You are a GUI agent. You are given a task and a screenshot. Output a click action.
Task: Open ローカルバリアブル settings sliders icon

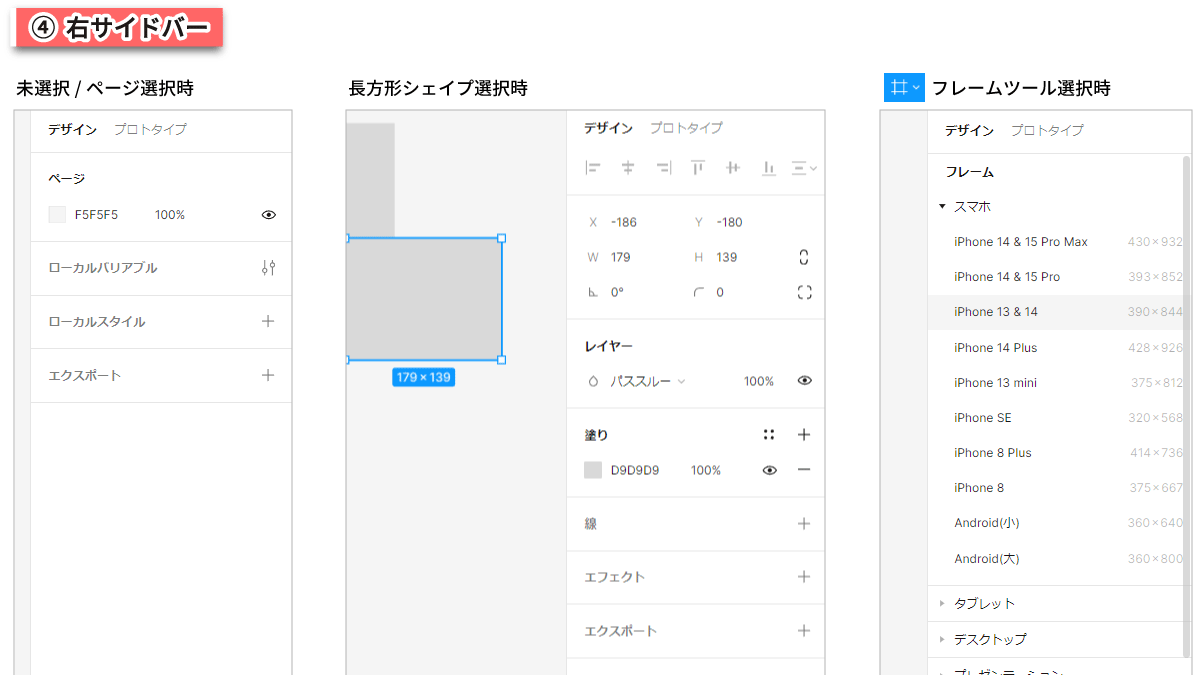tap(268, 268)
